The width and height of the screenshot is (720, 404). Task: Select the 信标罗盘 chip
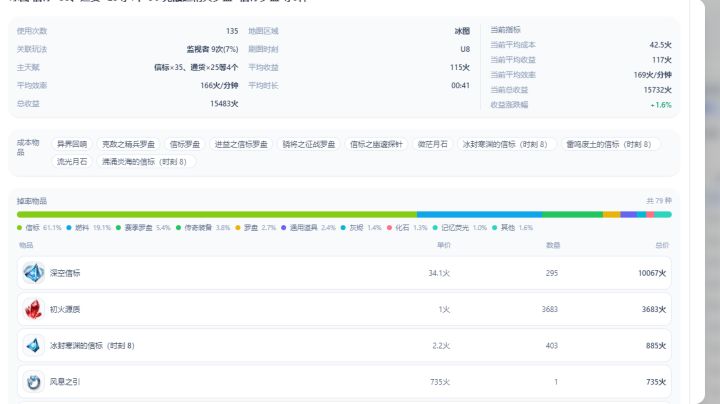click(185, 144)
